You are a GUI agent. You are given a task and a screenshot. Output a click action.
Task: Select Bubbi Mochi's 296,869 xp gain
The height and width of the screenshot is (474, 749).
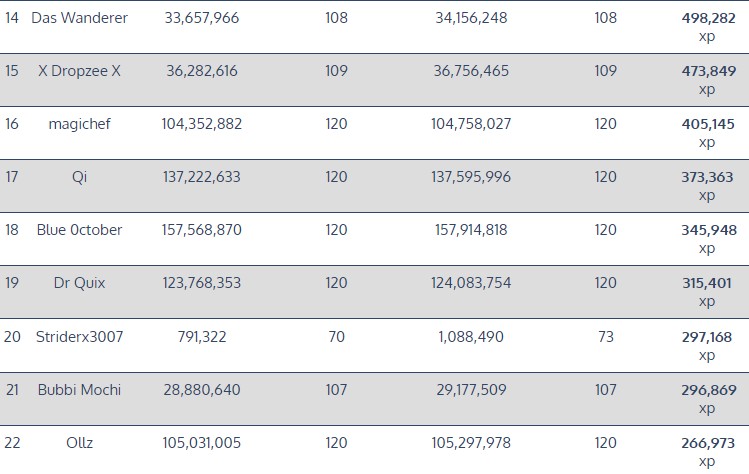(707, 389)
